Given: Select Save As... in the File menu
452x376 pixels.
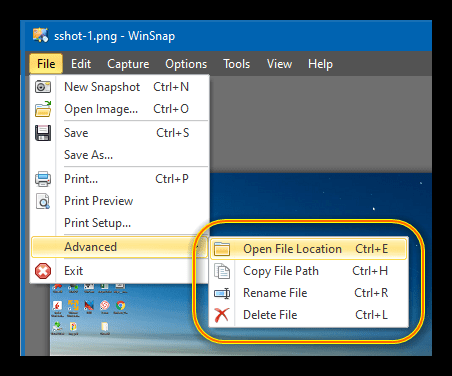Looking at the screenshot, I should 120,155.
